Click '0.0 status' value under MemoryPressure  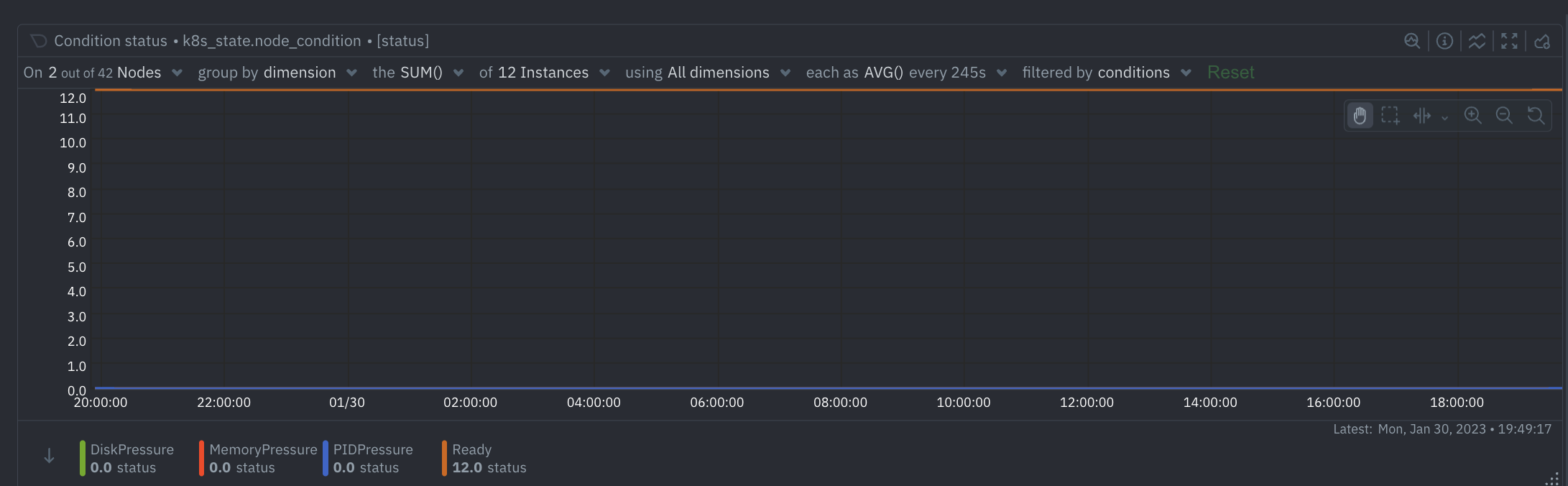pyautogui.click(x=242, y=468)
